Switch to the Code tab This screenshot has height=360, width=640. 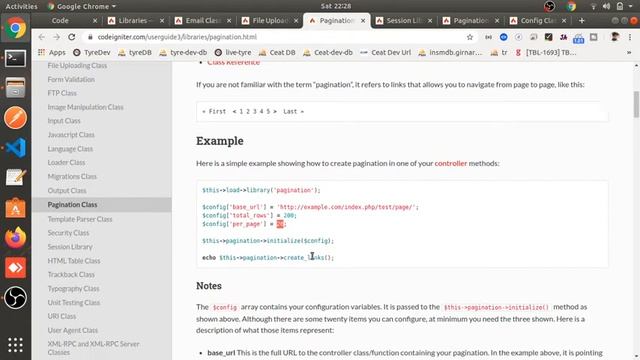click(x=60, y=20)
